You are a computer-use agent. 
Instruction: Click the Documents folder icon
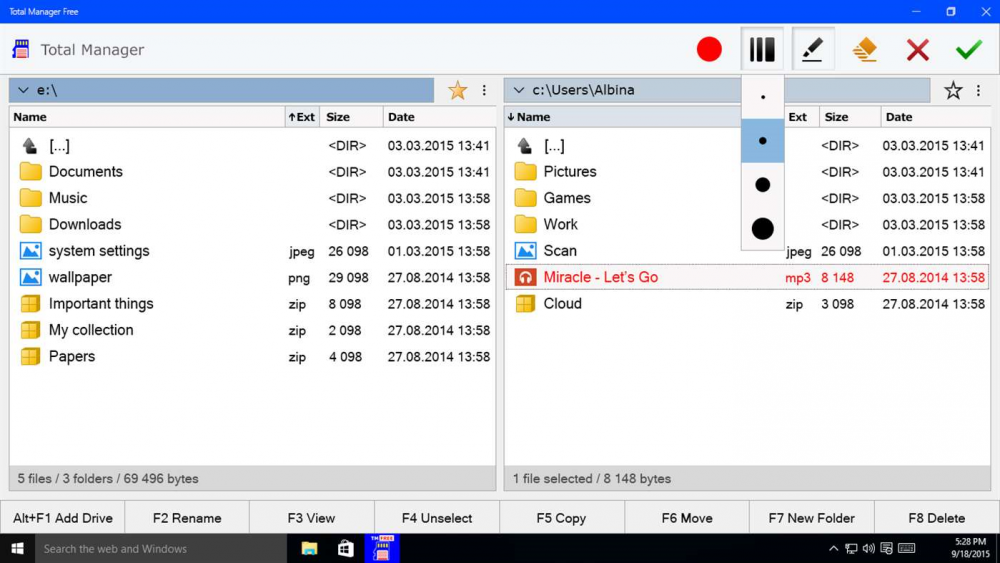coord(30,172)
